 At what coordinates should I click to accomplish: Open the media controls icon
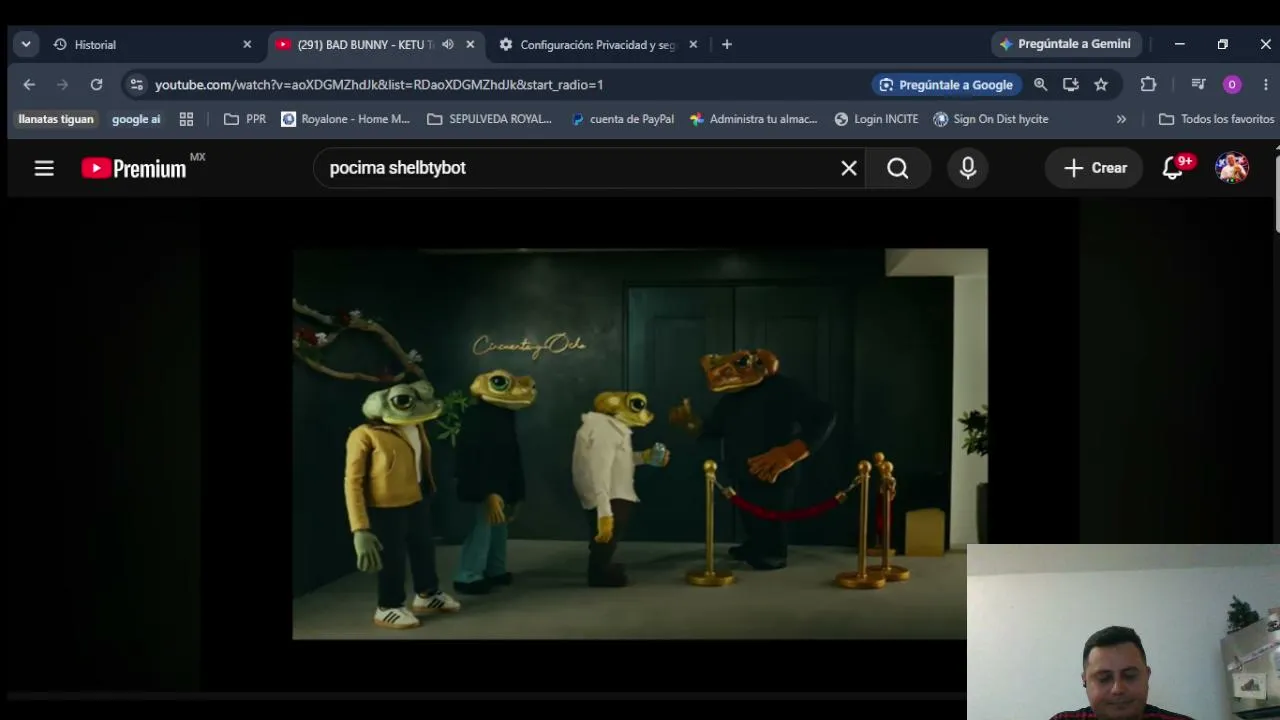click(x=1198, y=85)
